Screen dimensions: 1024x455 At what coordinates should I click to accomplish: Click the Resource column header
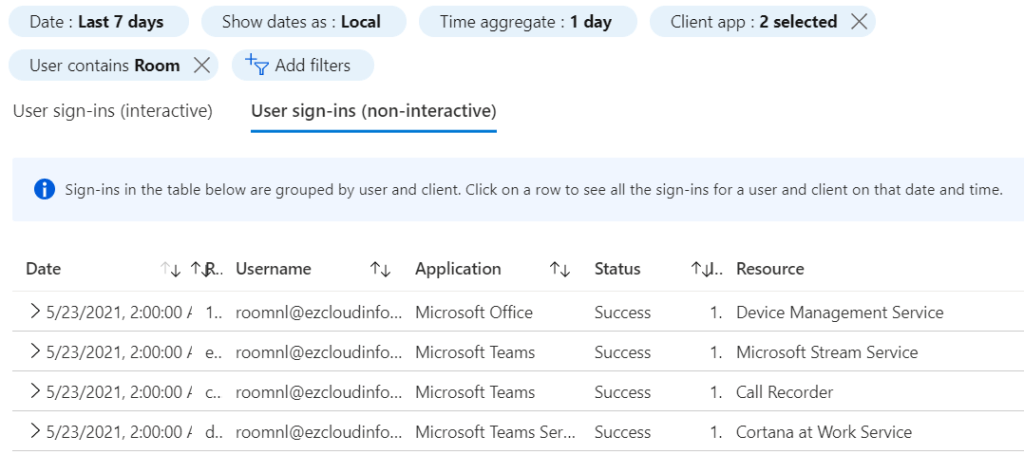(x=770, y=269)
